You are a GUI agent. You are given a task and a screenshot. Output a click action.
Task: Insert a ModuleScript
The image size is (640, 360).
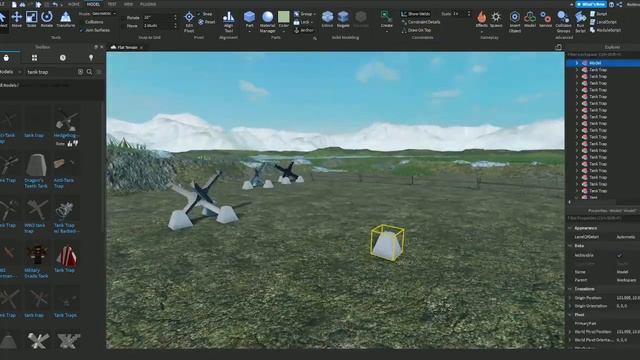[x=605, y=30]
